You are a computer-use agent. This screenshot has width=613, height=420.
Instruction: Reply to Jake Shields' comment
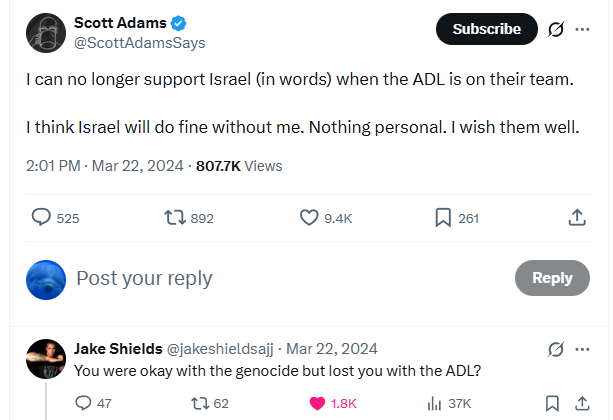click(84, 403)
